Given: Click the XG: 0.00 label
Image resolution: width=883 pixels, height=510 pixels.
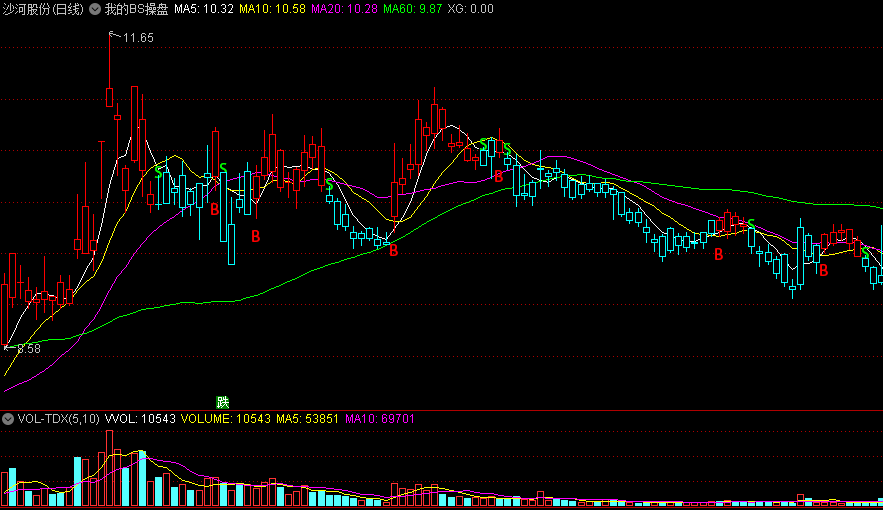Looking at the screenshot, I should click(470, 9).
